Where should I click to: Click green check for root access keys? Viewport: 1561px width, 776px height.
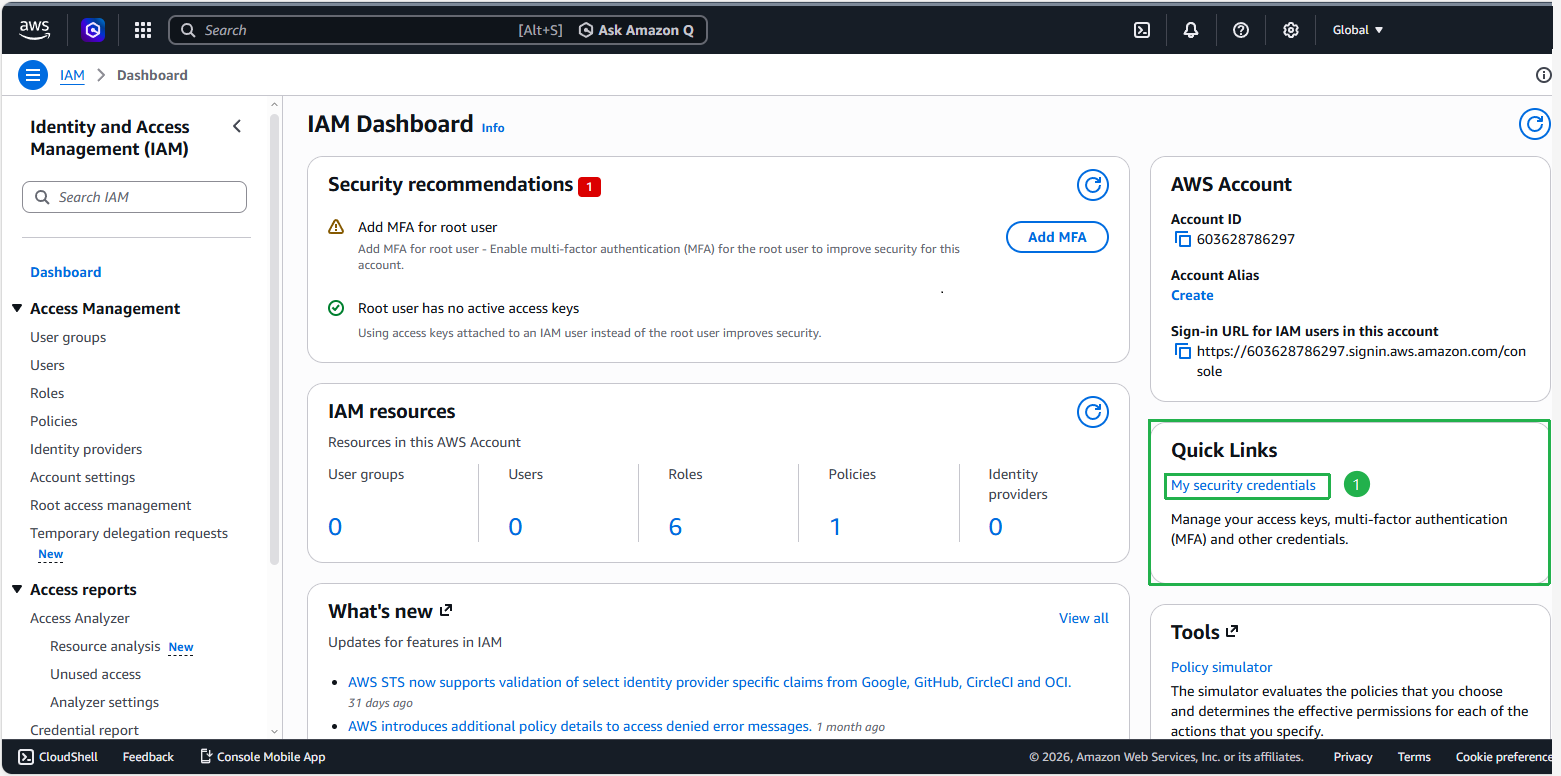tap(336, 308)
